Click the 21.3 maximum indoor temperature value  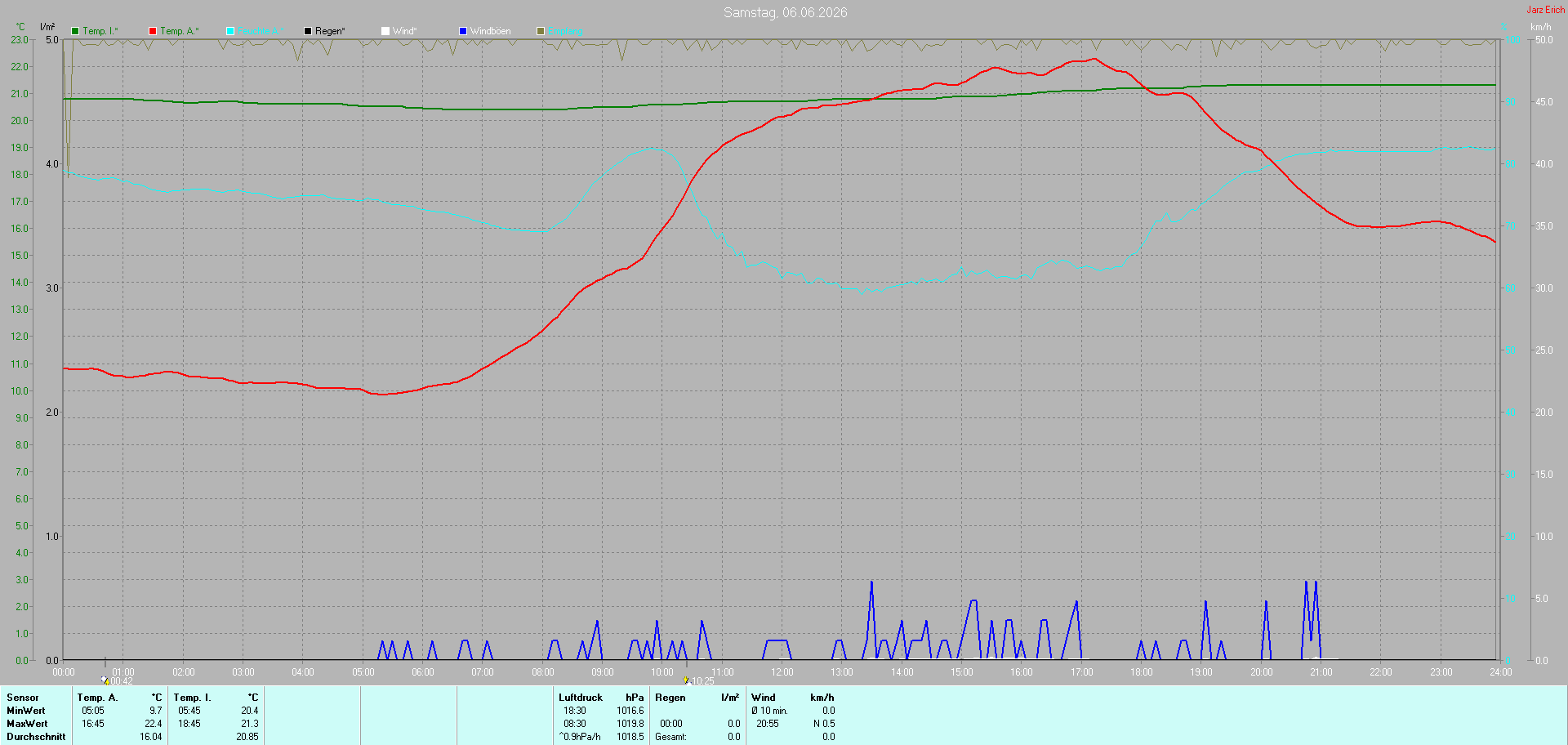pyautogui.click(x=250, y=724)
